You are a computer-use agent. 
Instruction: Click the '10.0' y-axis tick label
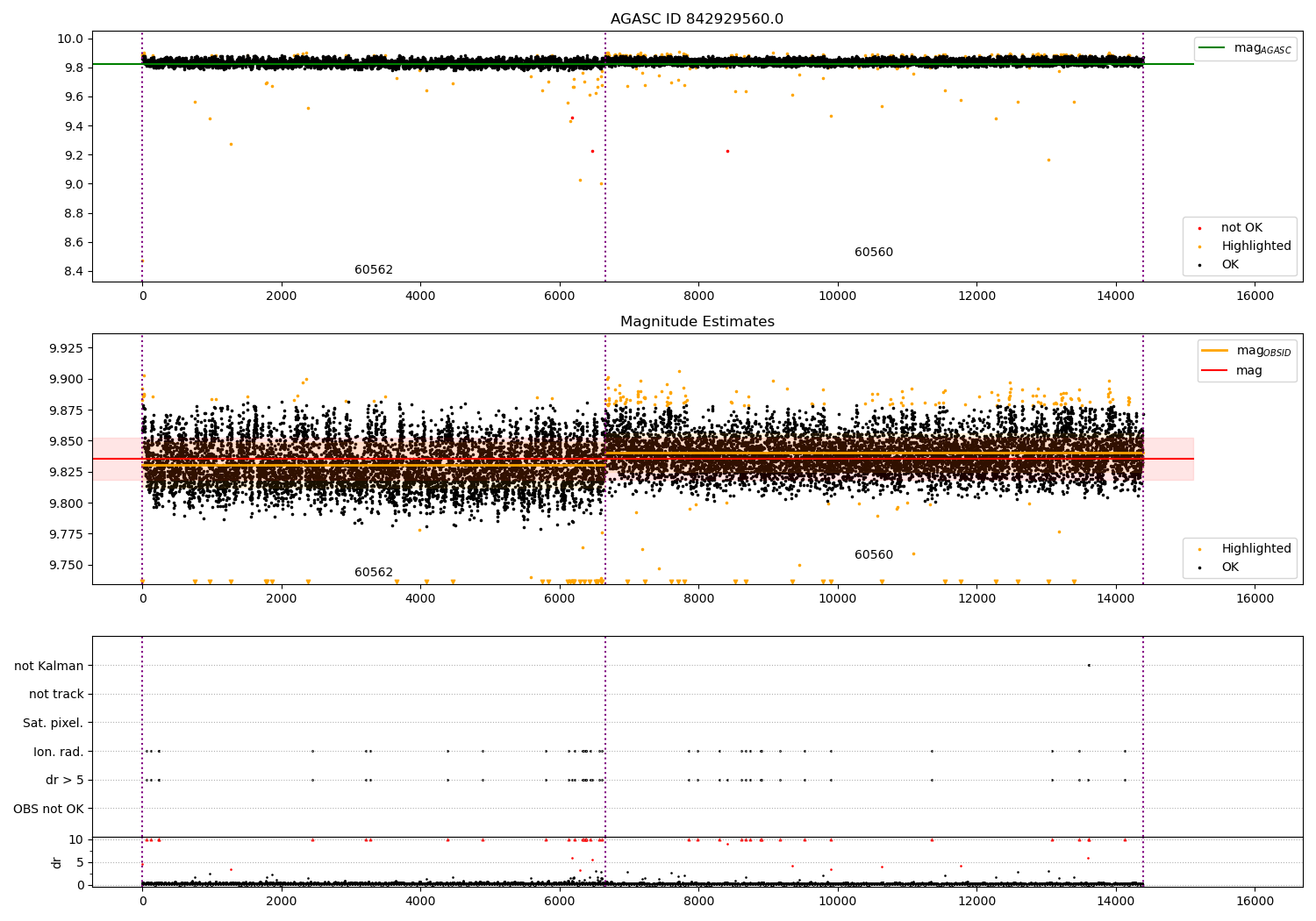point(70,39)
